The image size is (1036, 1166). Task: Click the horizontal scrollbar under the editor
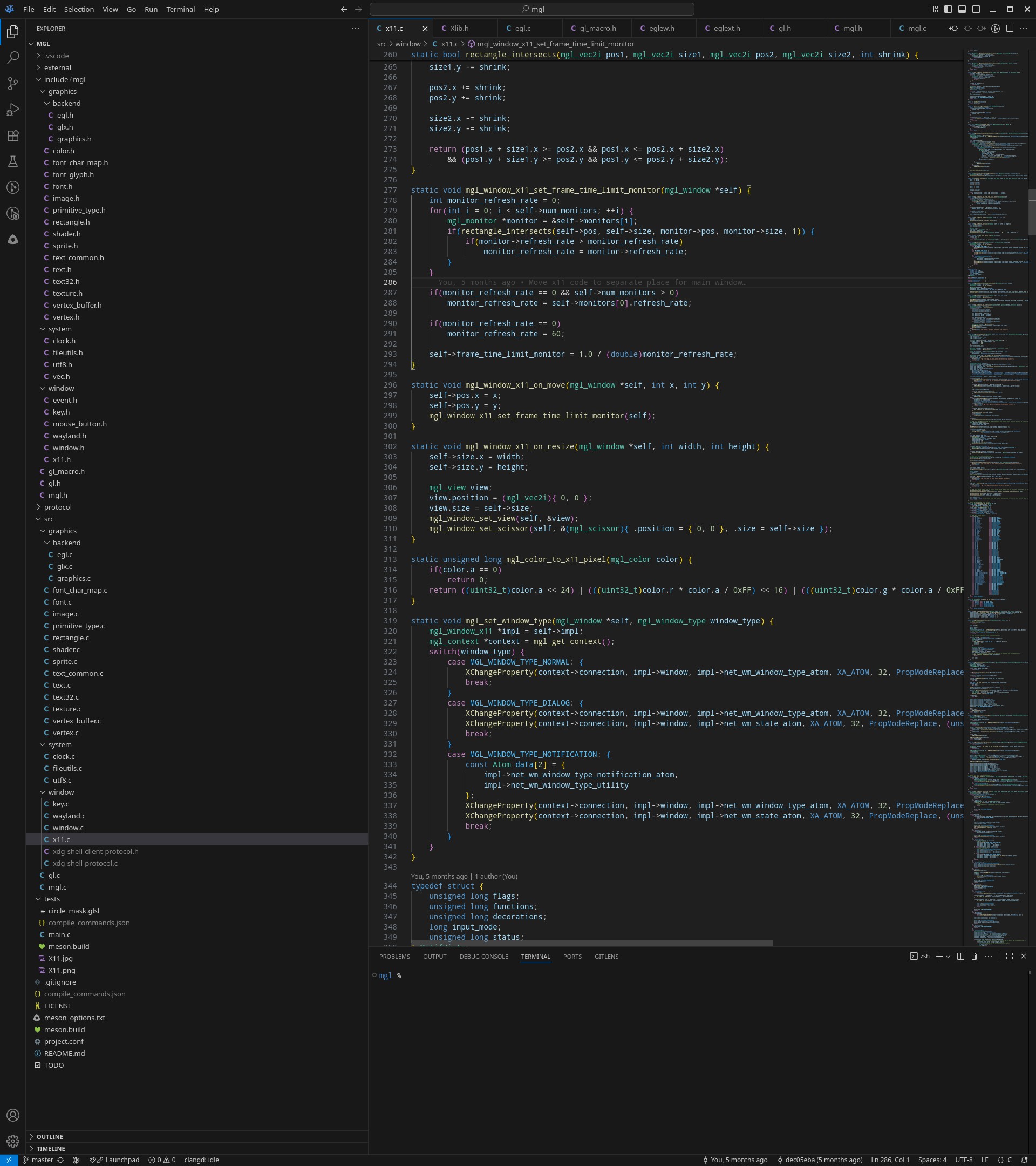[591, 943]
